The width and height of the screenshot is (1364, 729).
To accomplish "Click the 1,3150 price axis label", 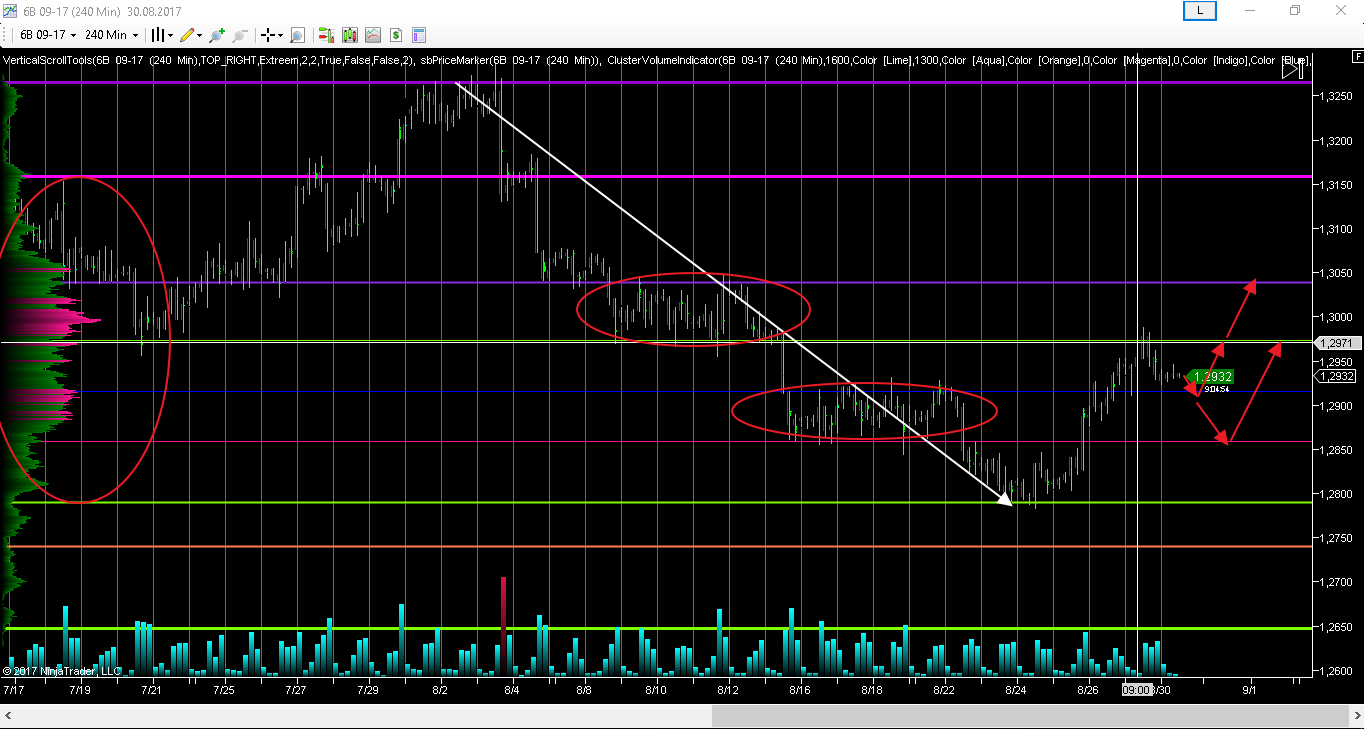I will pos(1338,185).
